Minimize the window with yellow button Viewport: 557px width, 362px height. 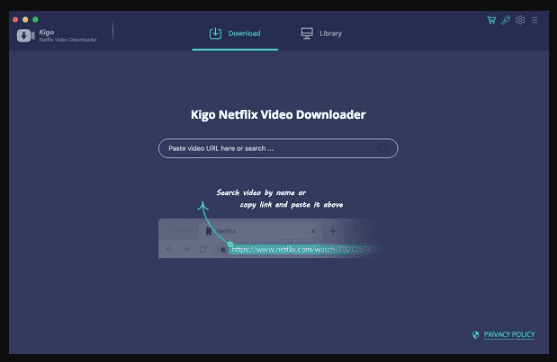(25, 20)
